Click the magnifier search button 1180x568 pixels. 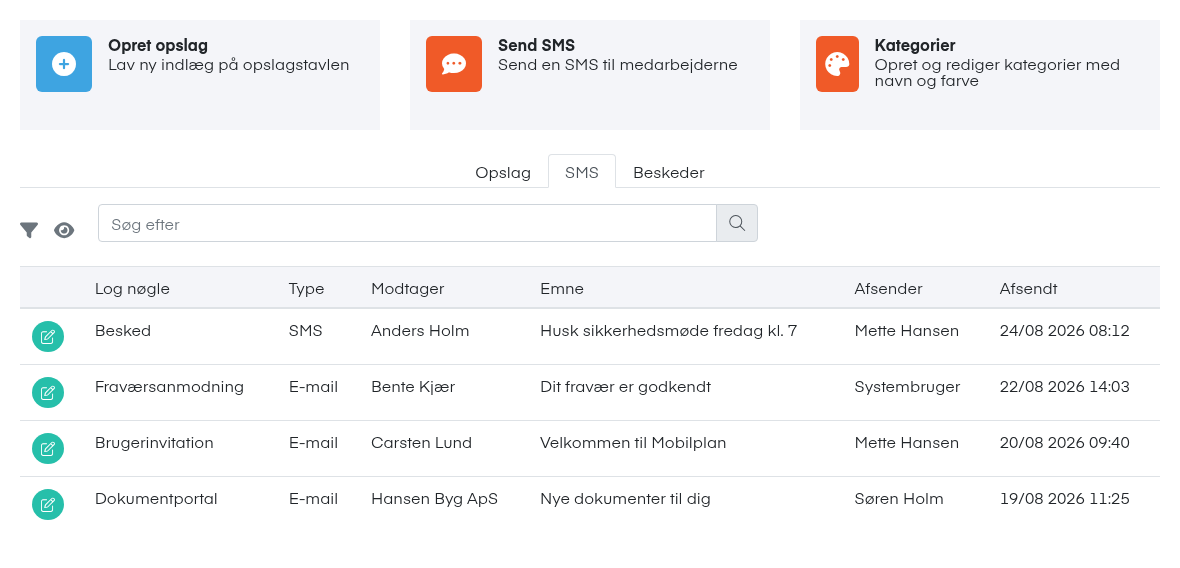tap(737, 223)
